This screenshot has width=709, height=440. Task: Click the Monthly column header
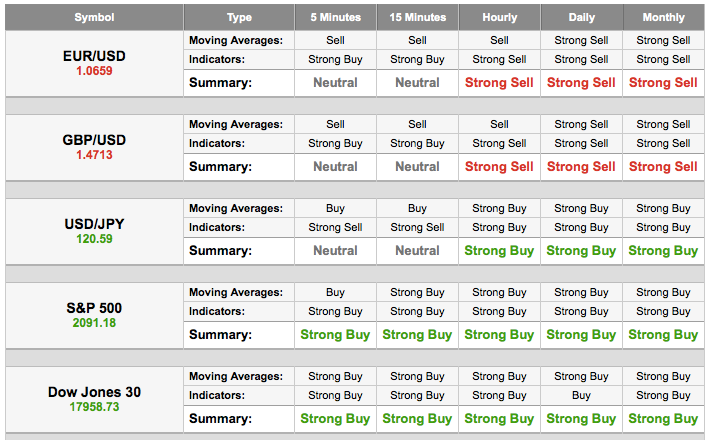pyautogui.click(x=664, y=17)
